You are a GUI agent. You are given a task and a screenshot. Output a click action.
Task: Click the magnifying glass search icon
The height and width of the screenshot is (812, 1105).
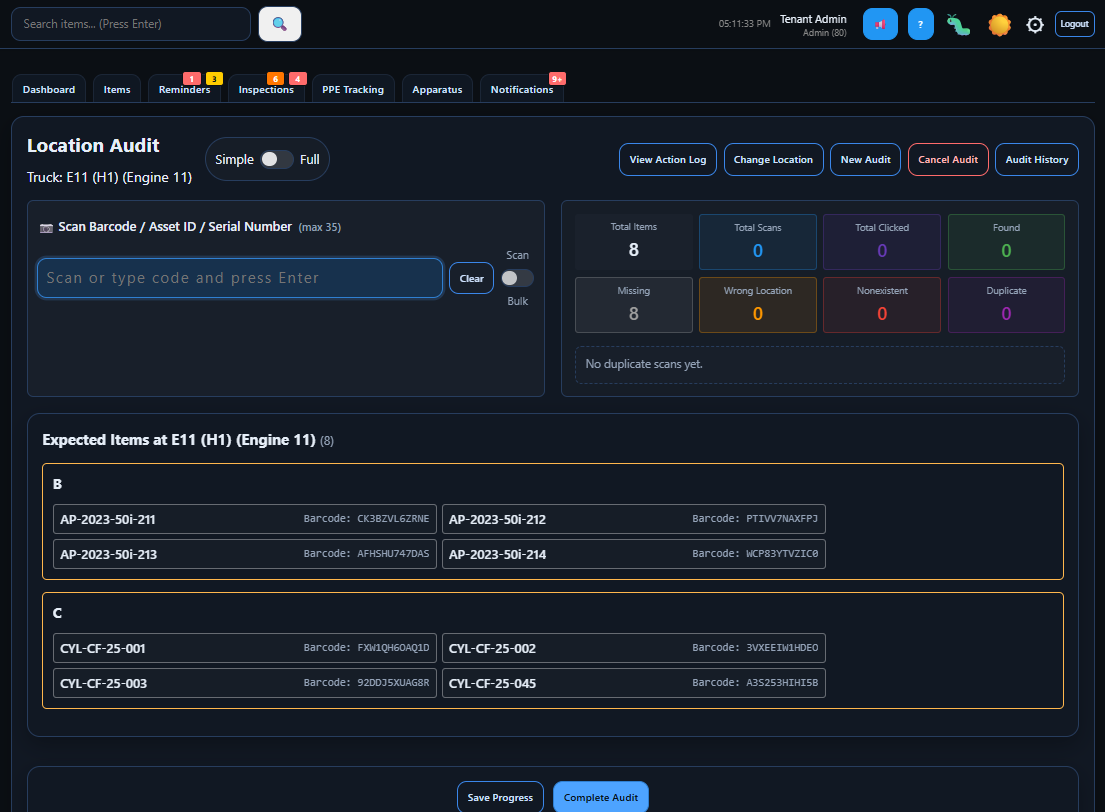(279, 23)
